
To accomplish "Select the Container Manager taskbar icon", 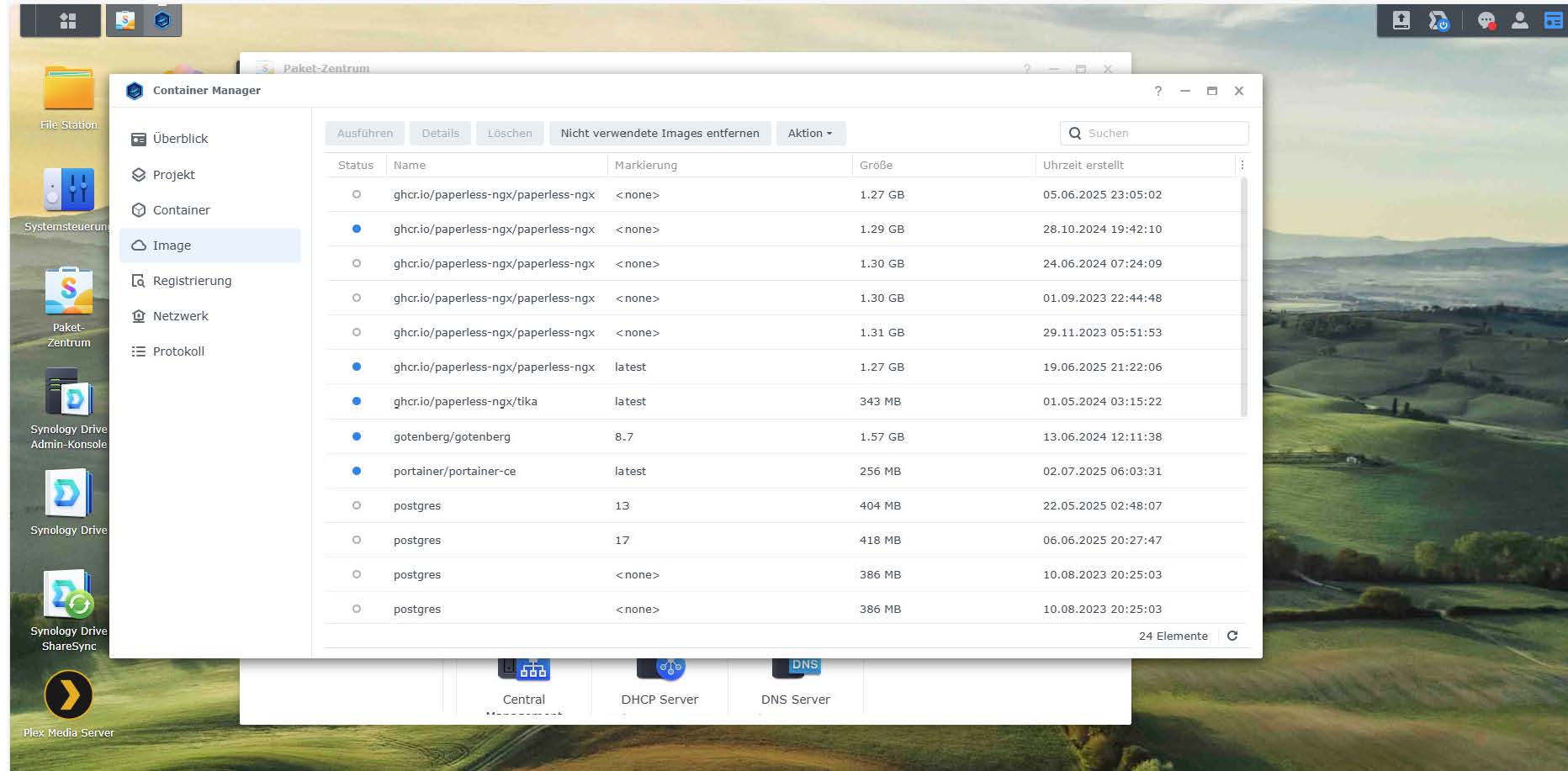I will click(x=162, y=20).
